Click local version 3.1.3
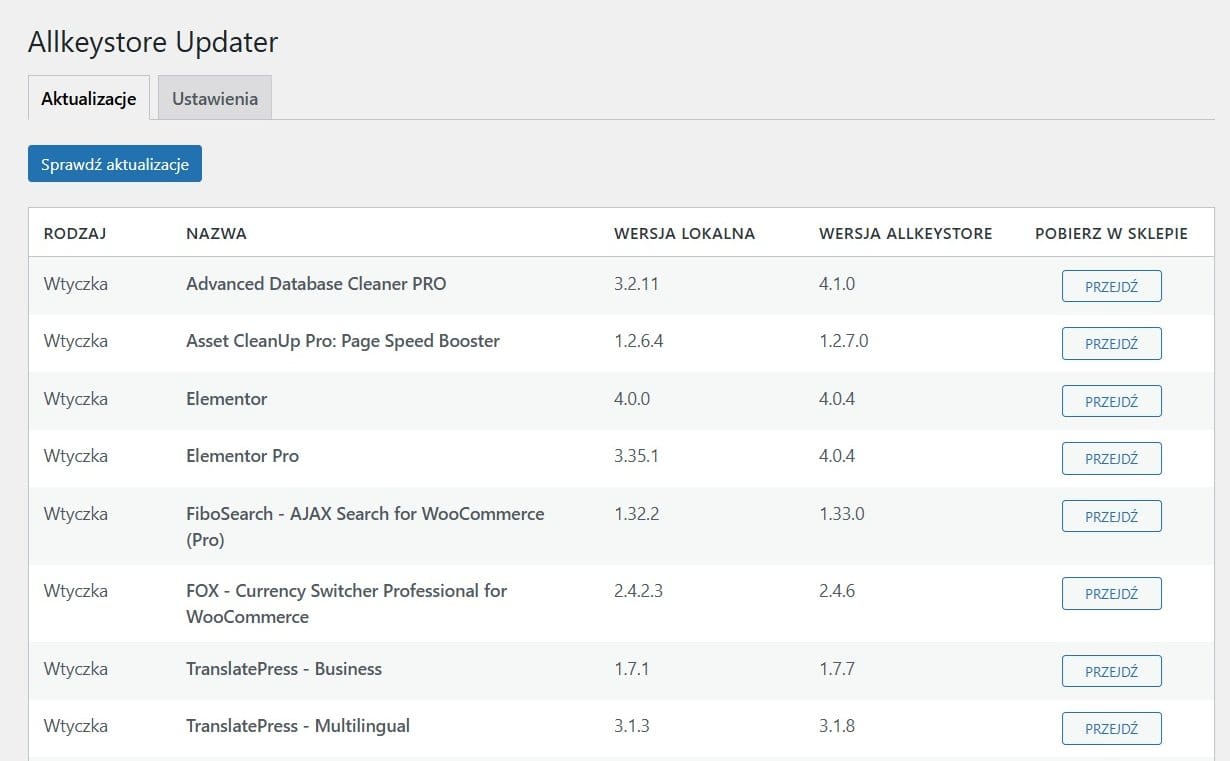 tap(632, 726)
